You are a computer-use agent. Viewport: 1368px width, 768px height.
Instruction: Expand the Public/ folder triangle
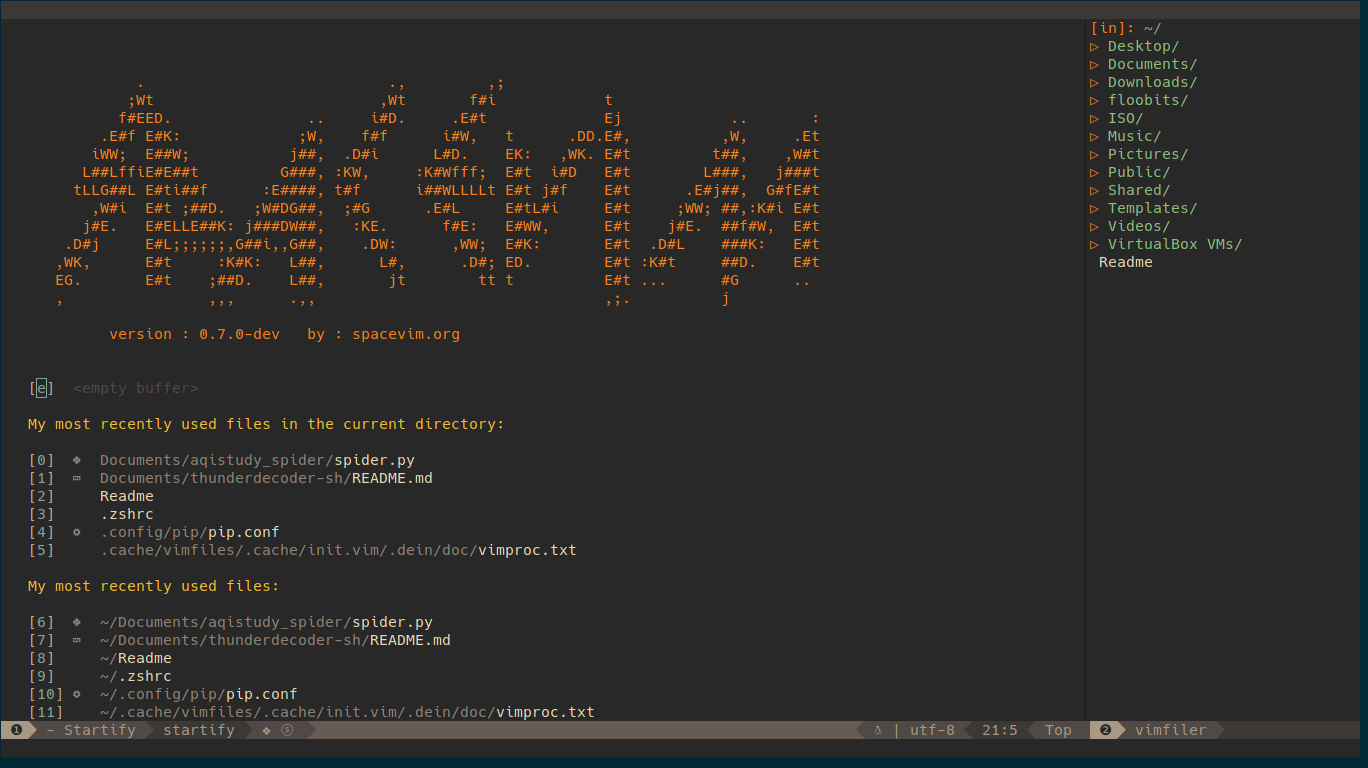[x=1095, y=172]
